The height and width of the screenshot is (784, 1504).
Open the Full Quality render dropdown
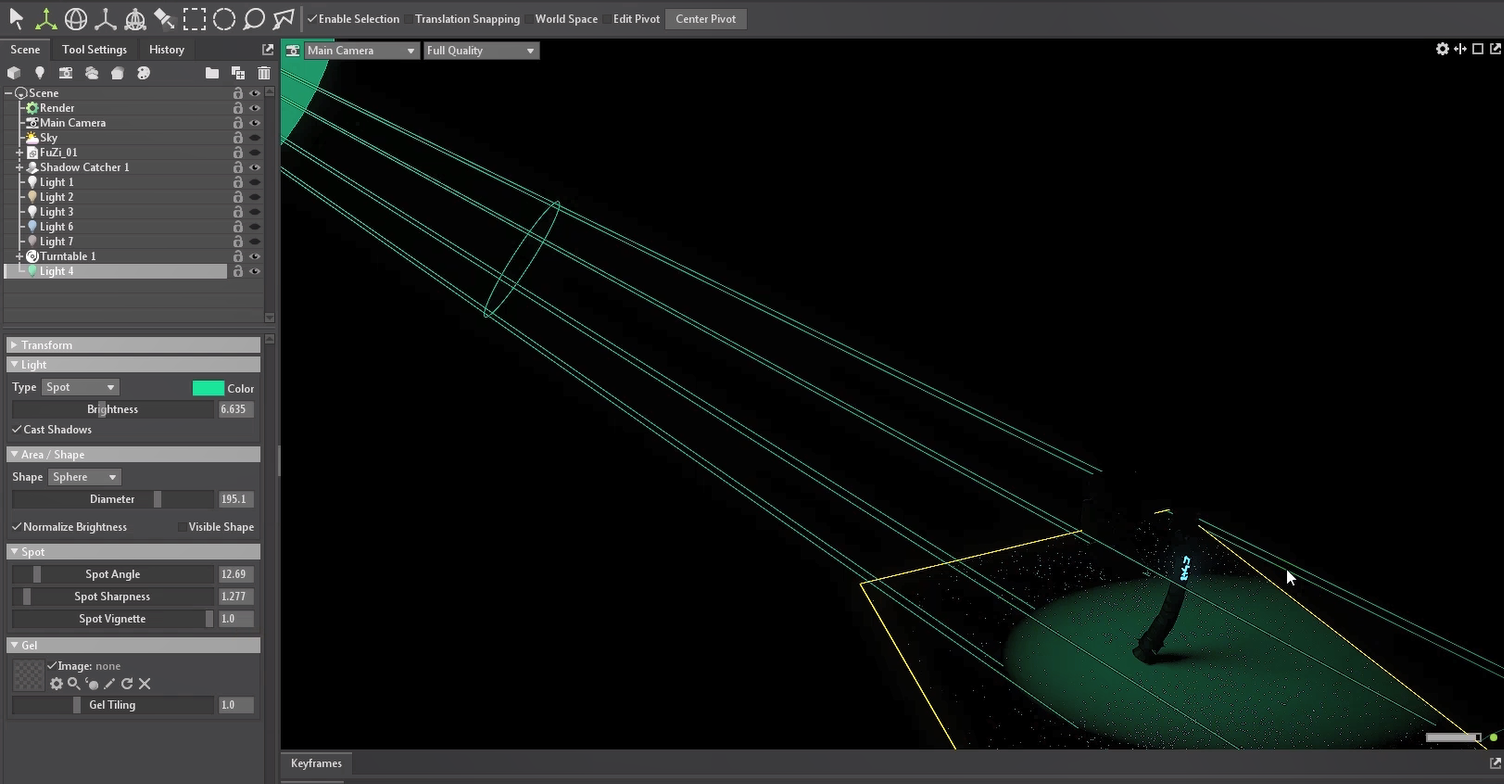481,51
